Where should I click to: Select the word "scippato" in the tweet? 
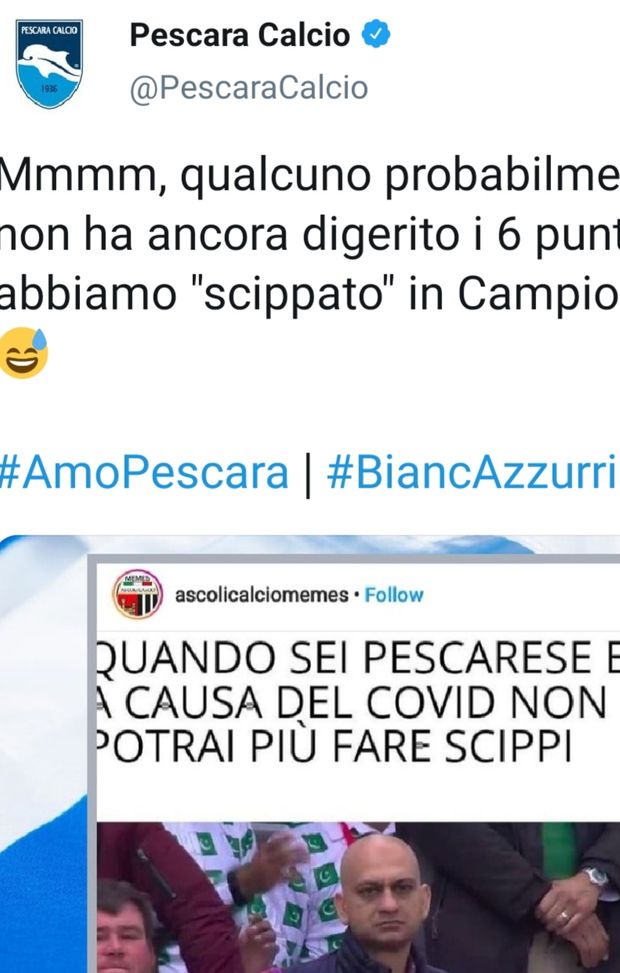(292, 294)
